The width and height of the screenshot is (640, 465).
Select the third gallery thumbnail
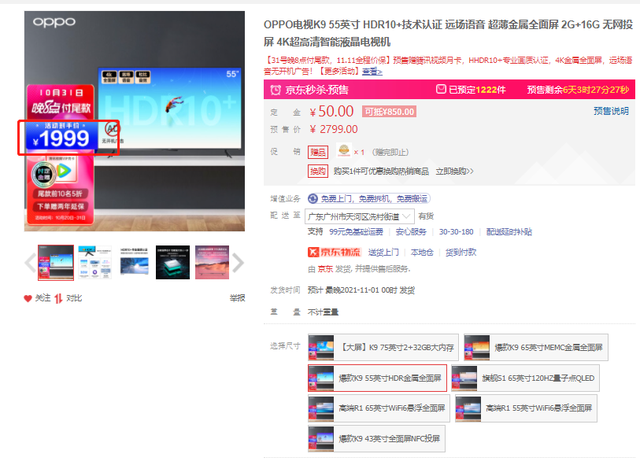click(x=134, y=263)
